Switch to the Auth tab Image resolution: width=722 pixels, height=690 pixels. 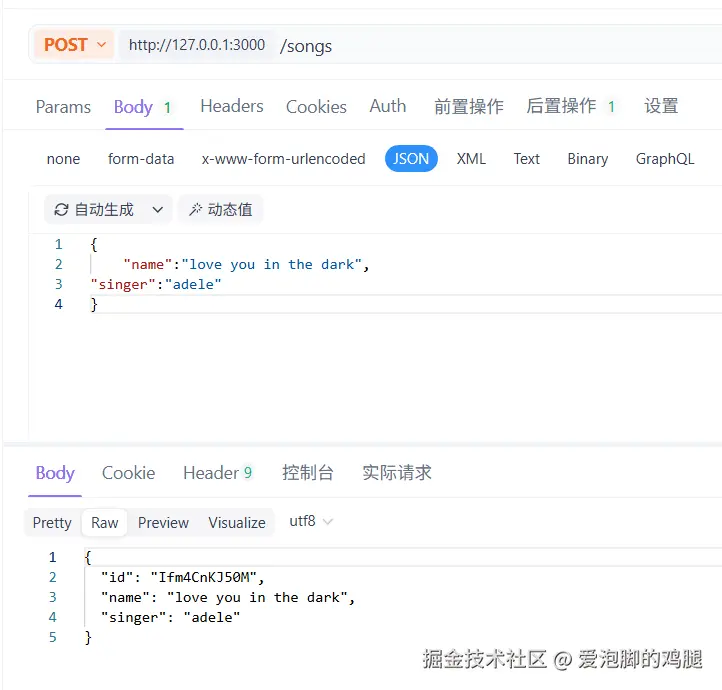(x=388, y=106)
